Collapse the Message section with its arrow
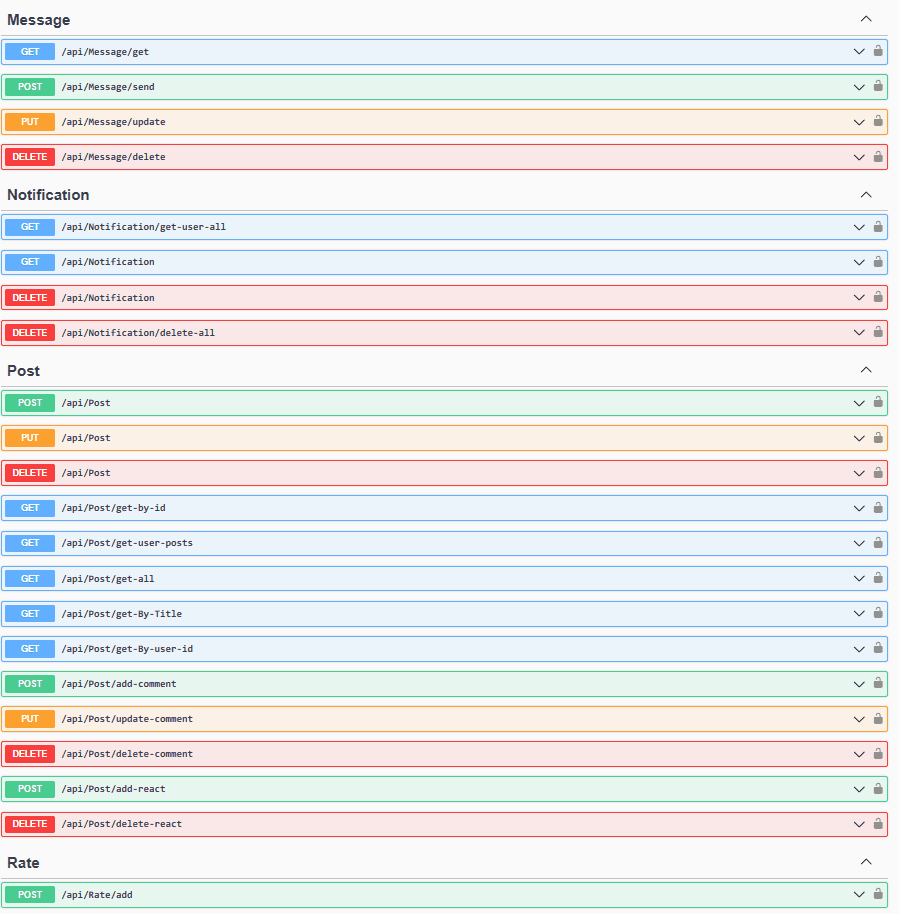Screen dimensions: 899x914 [x=866, y=19]
